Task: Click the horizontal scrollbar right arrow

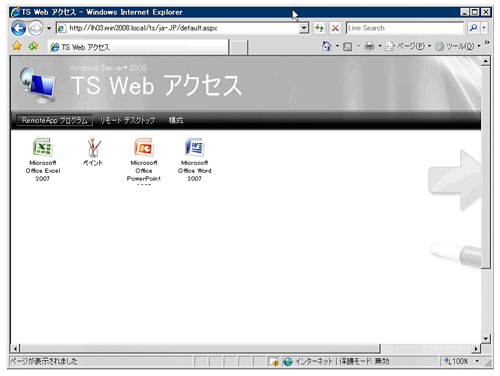Action: tap(476, 348)
